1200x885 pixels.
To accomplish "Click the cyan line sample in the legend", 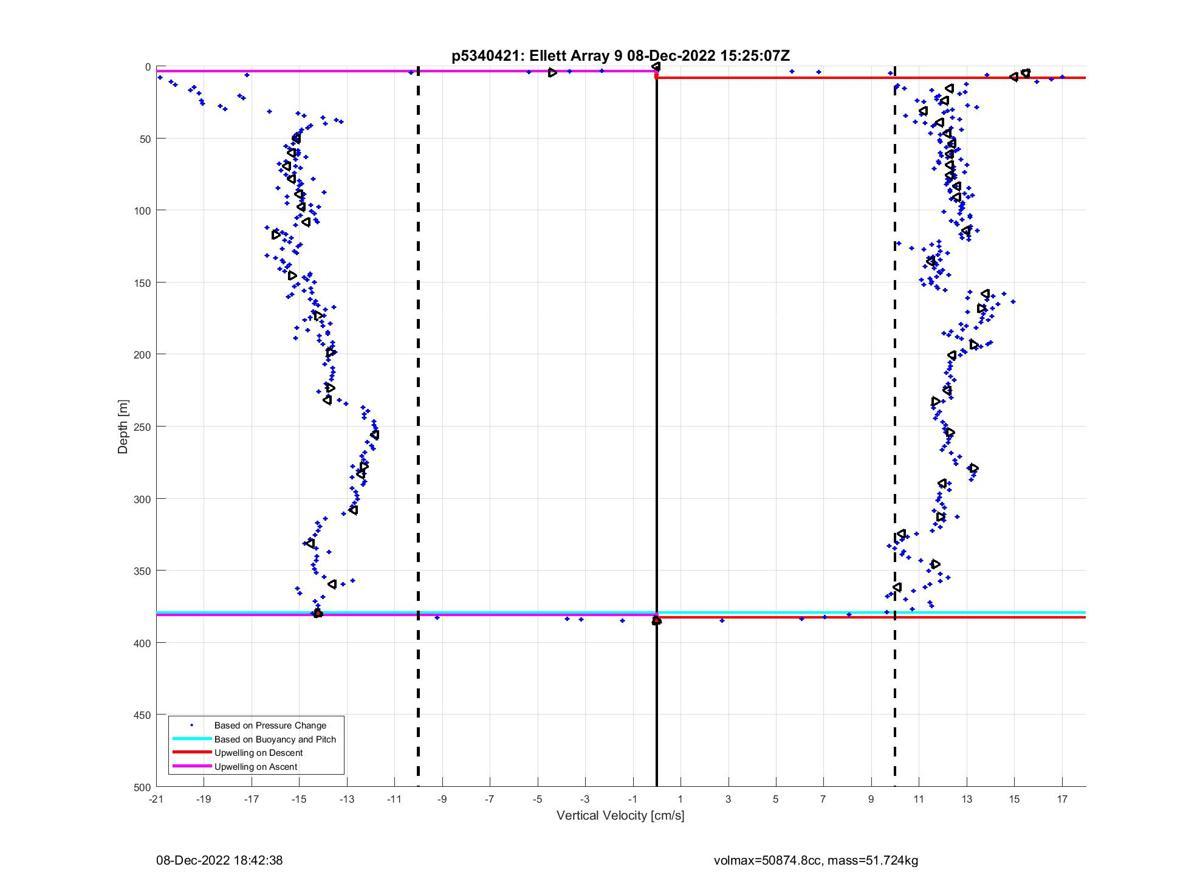I will point(192,739).
